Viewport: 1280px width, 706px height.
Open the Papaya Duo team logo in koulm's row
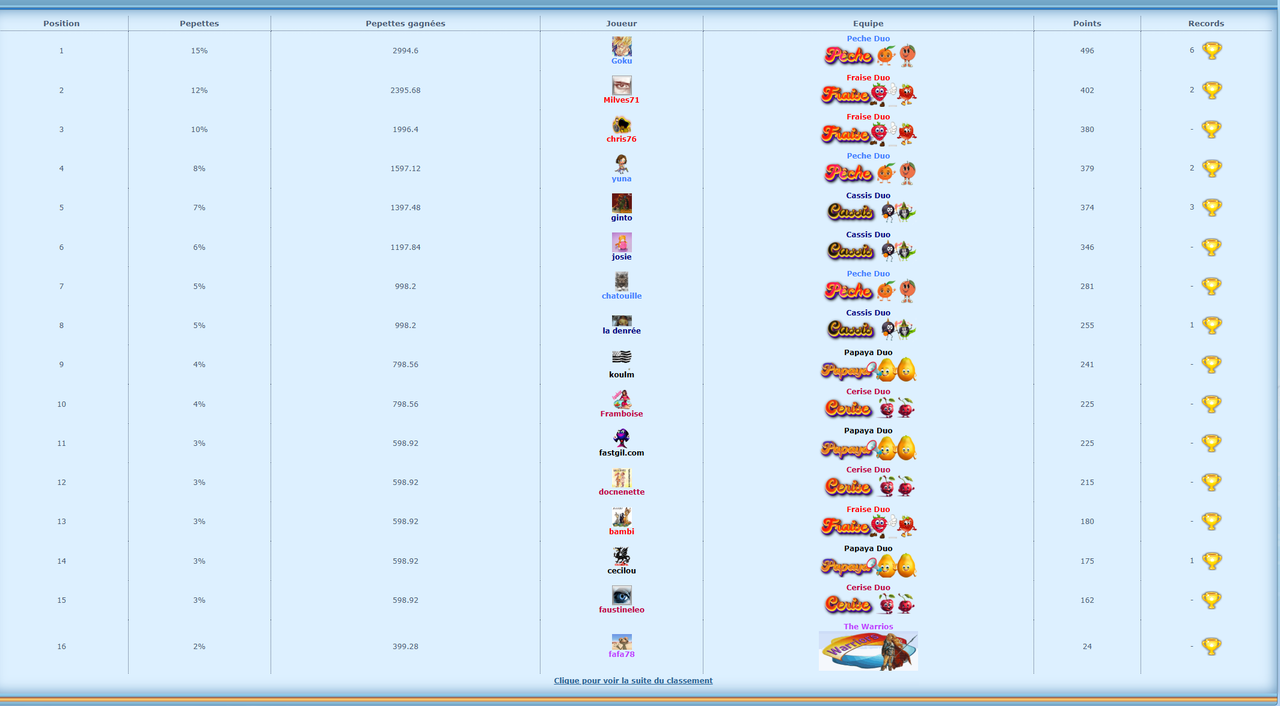868,370
